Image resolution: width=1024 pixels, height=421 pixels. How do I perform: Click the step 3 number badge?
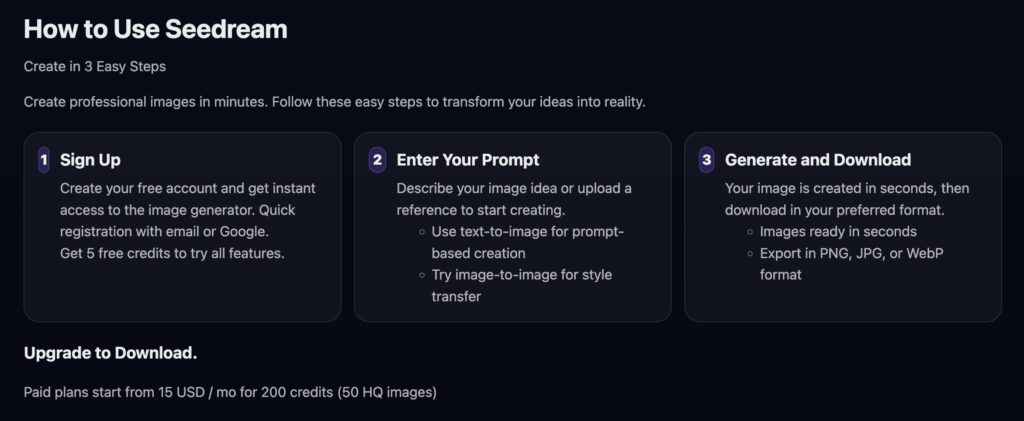706,159
